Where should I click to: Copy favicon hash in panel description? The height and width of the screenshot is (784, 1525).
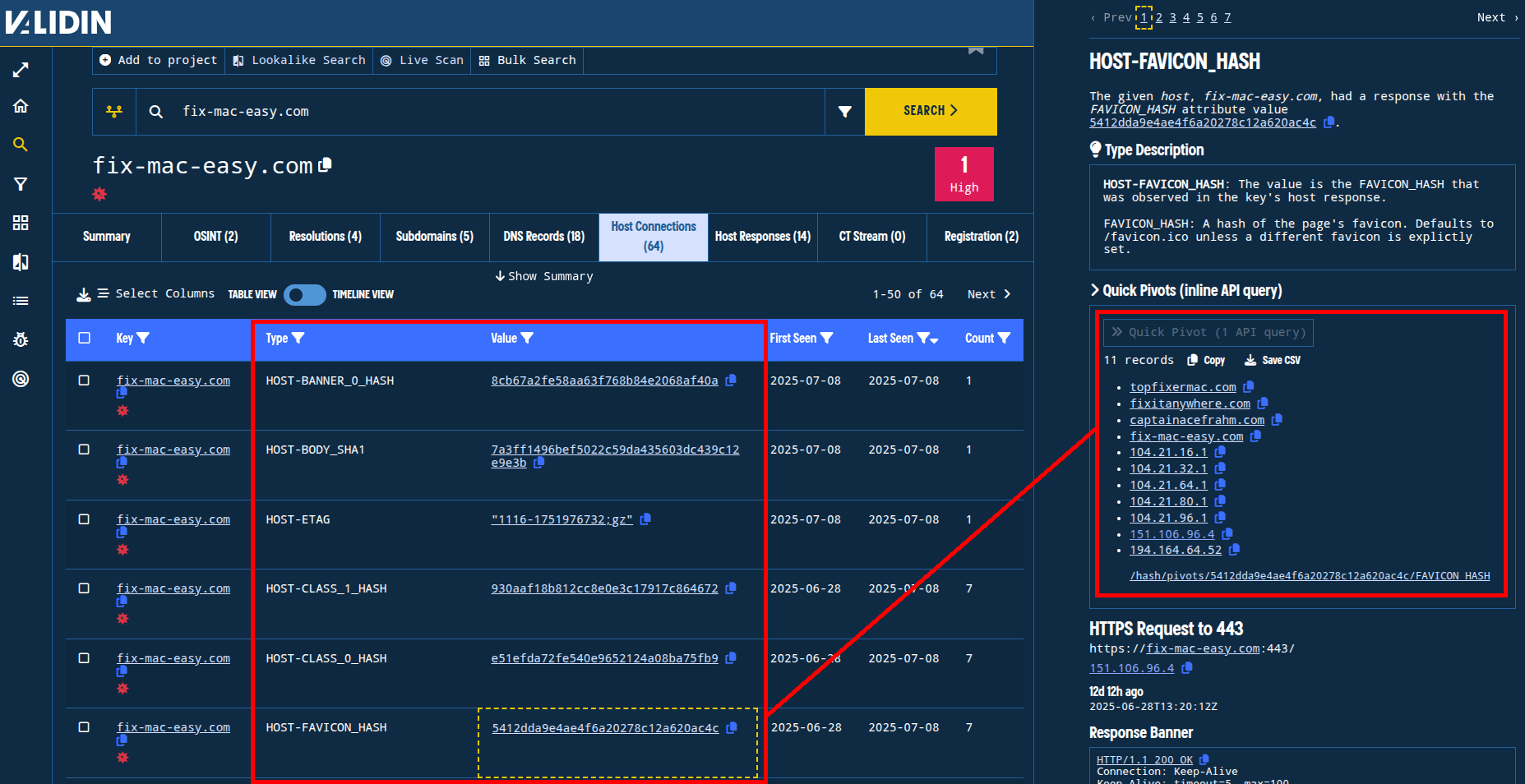[1329, 122]
